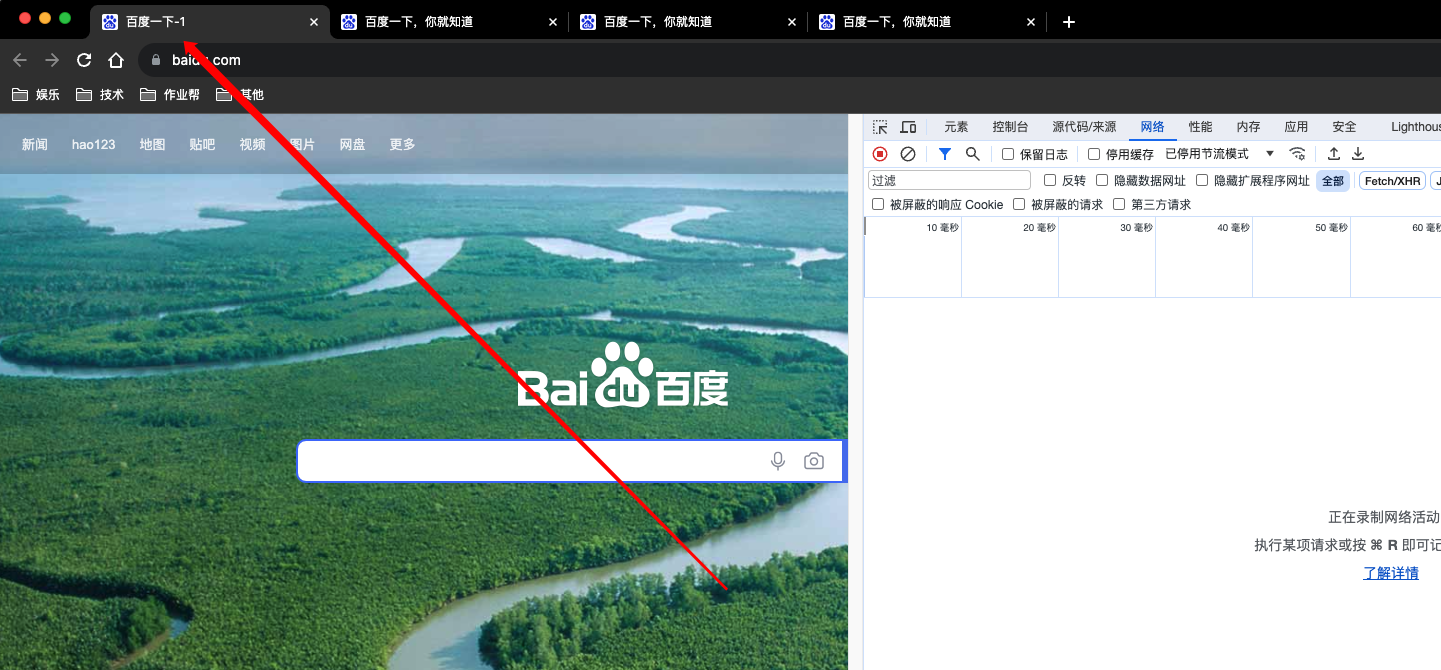This screenshot has height=670, width=1441.
Task: Check the 第三方请求 checkbox
Action: (1120, 204)
